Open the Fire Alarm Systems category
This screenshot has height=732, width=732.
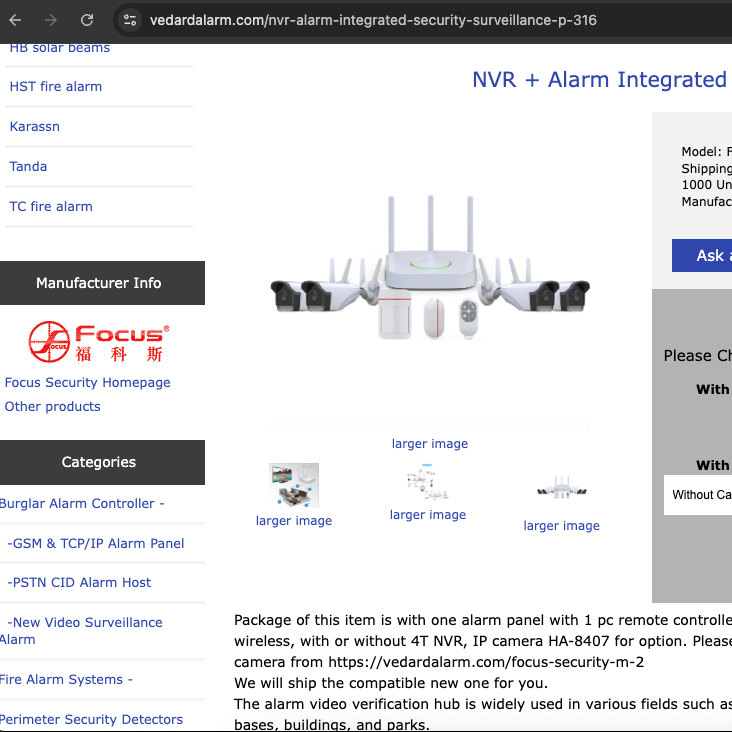(67, 679)
